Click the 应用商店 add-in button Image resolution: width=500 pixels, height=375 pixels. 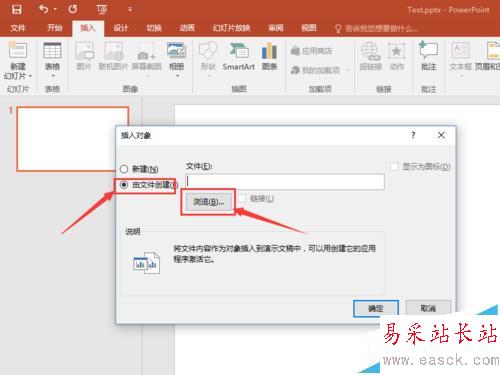311,51
